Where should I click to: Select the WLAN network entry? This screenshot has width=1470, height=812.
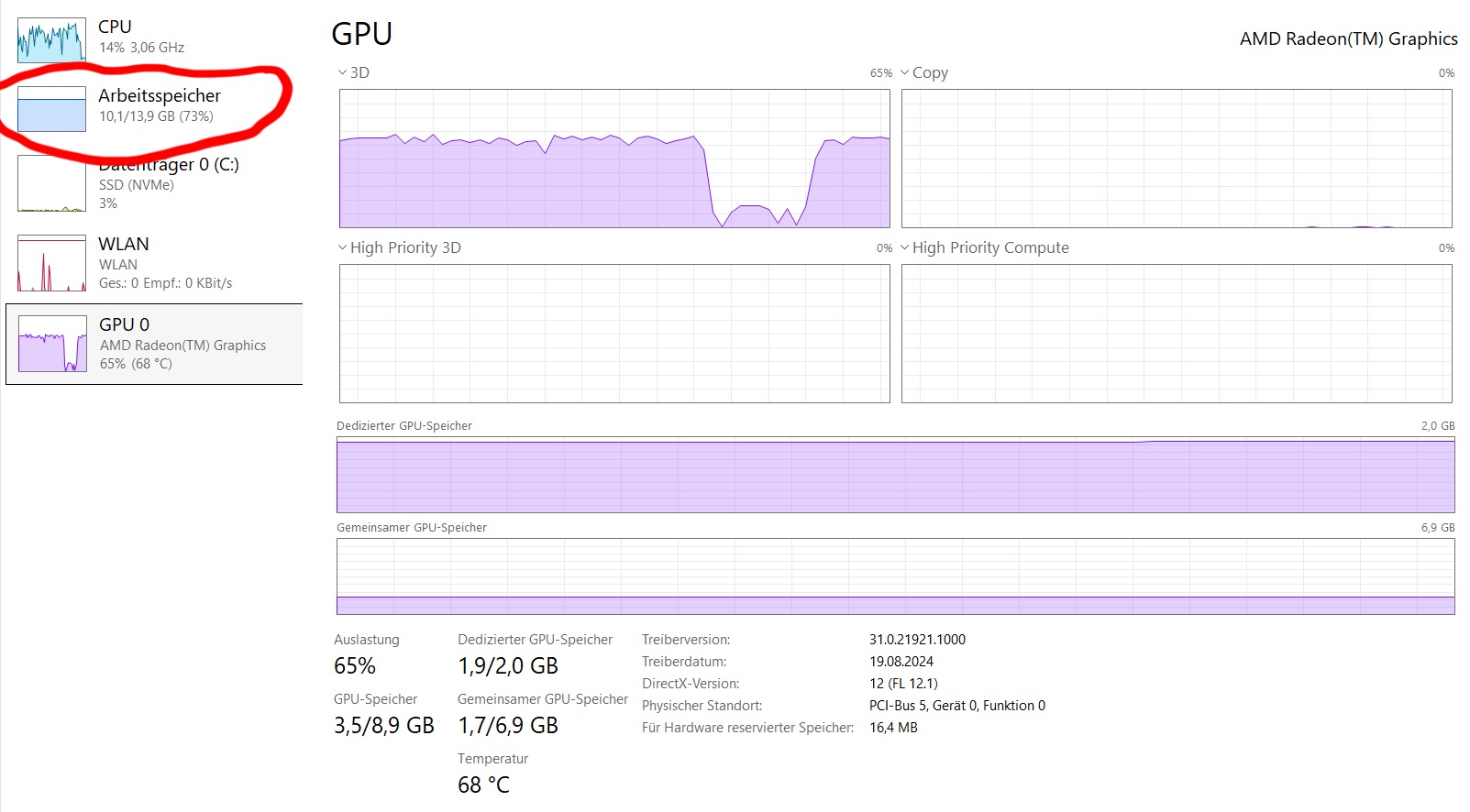coord(165,263)
